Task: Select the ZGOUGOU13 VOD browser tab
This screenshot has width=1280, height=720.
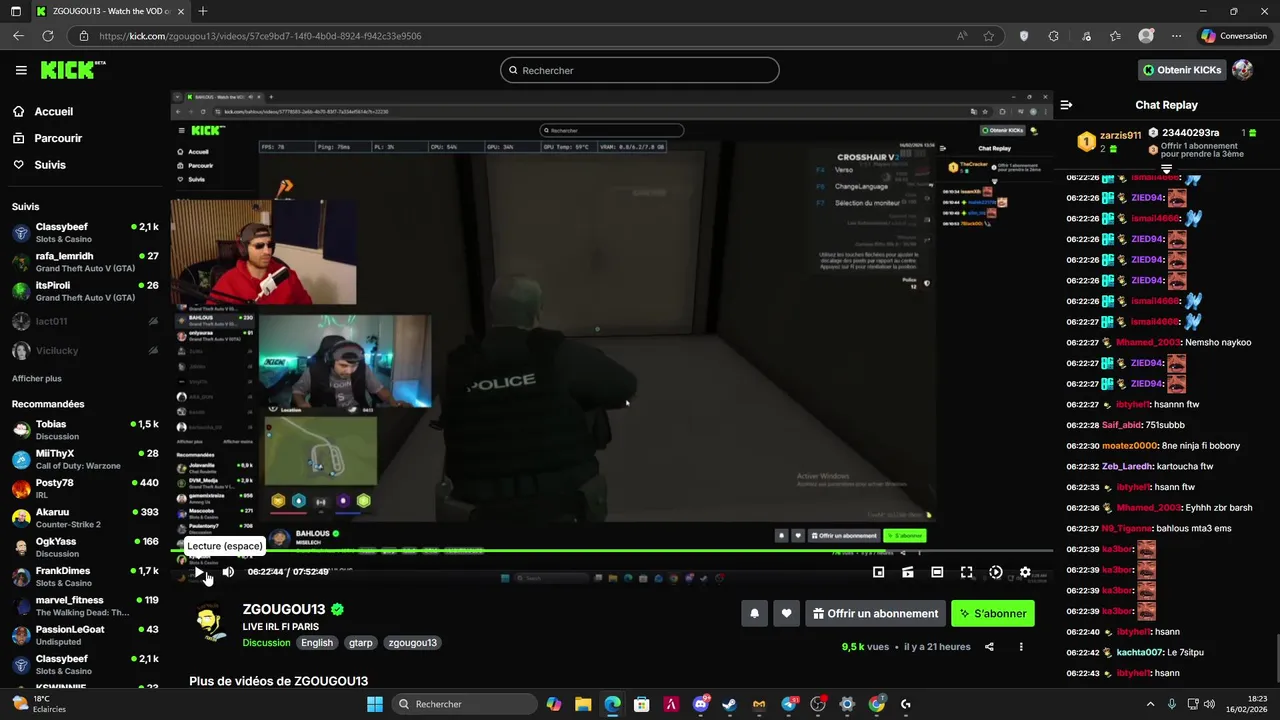Action: point(108,11)
